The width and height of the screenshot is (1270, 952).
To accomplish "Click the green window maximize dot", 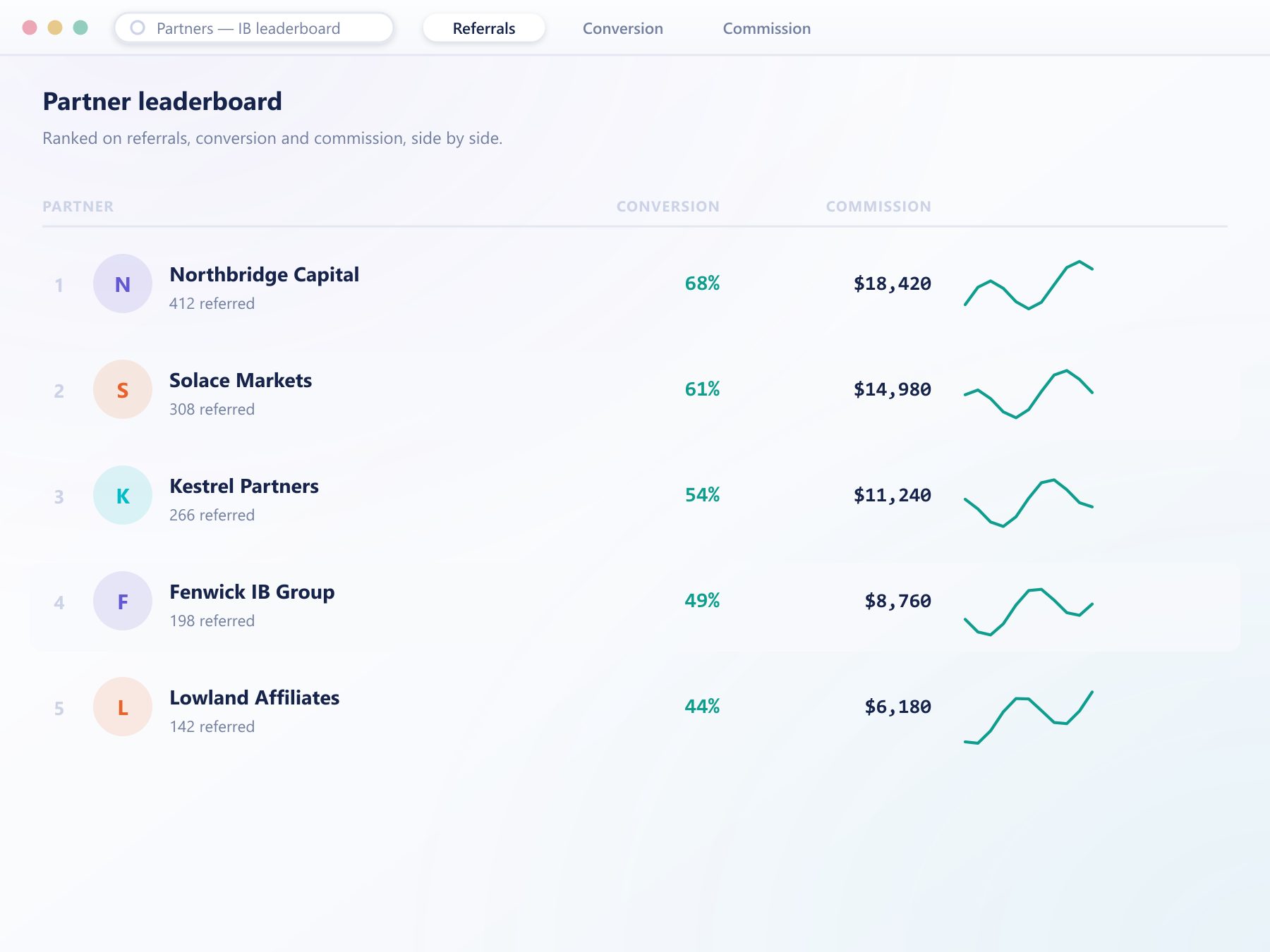I will point(80,28).
